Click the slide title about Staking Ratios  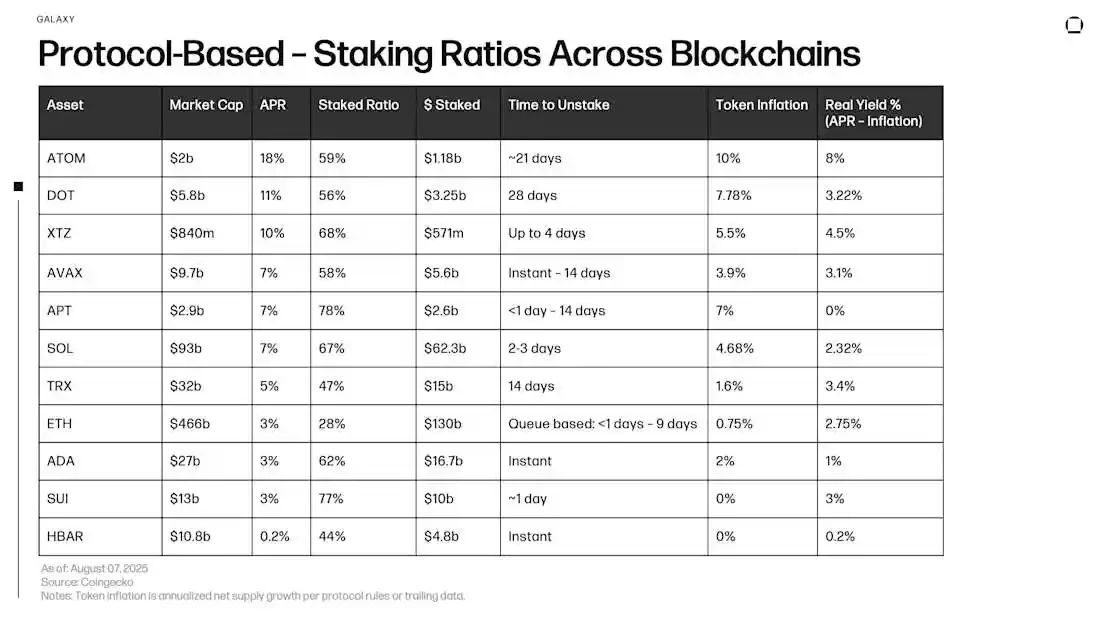[449, 54]
